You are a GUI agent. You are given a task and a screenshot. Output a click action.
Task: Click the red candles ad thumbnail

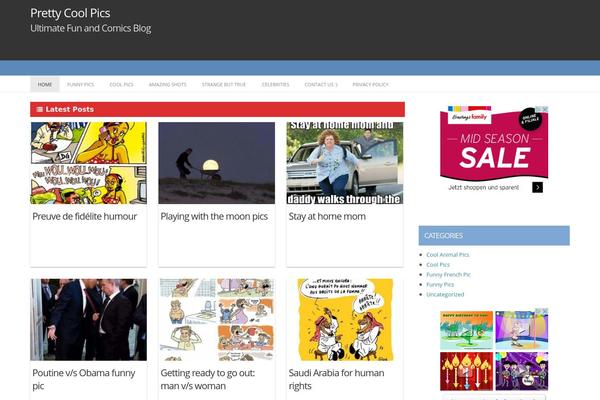coord(466,371)
